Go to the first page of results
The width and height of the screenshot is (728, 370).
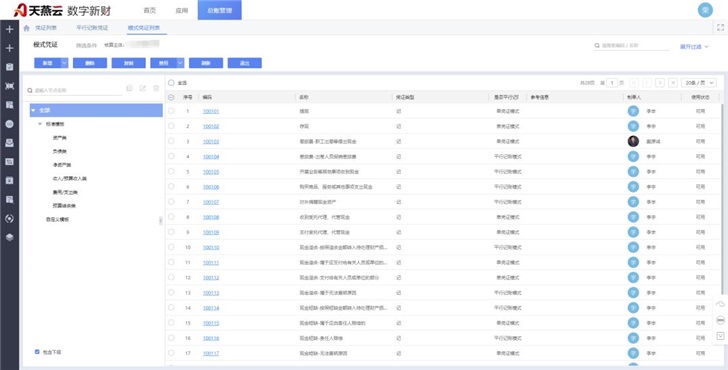click(634, 83)
